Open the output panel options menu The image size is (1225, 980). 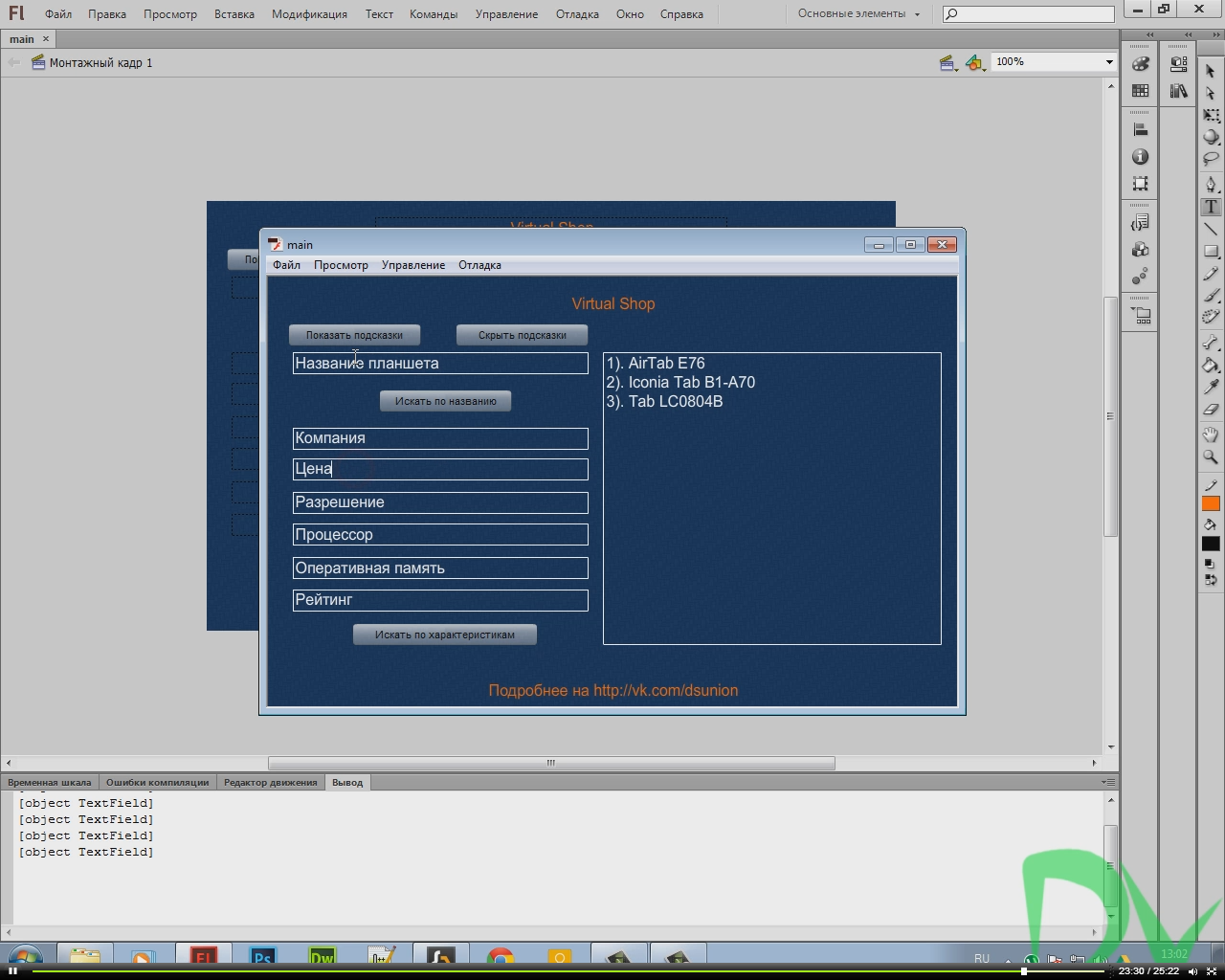(x=1107, y=783)
